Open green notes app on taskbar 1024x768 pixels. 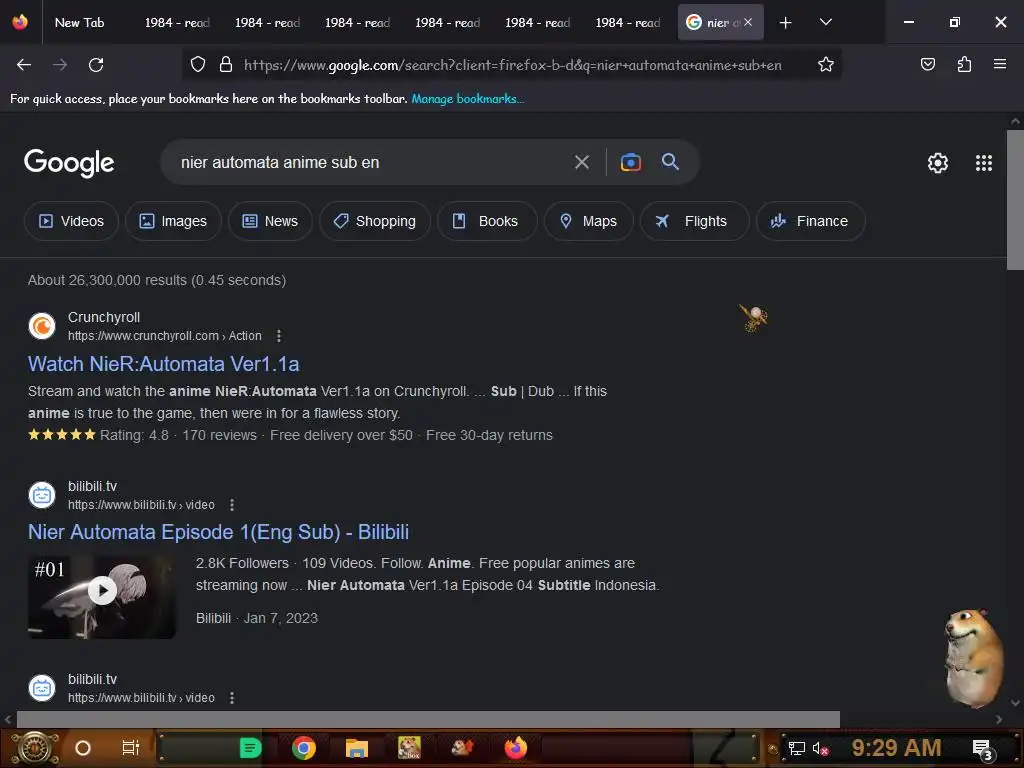point(250,748)
